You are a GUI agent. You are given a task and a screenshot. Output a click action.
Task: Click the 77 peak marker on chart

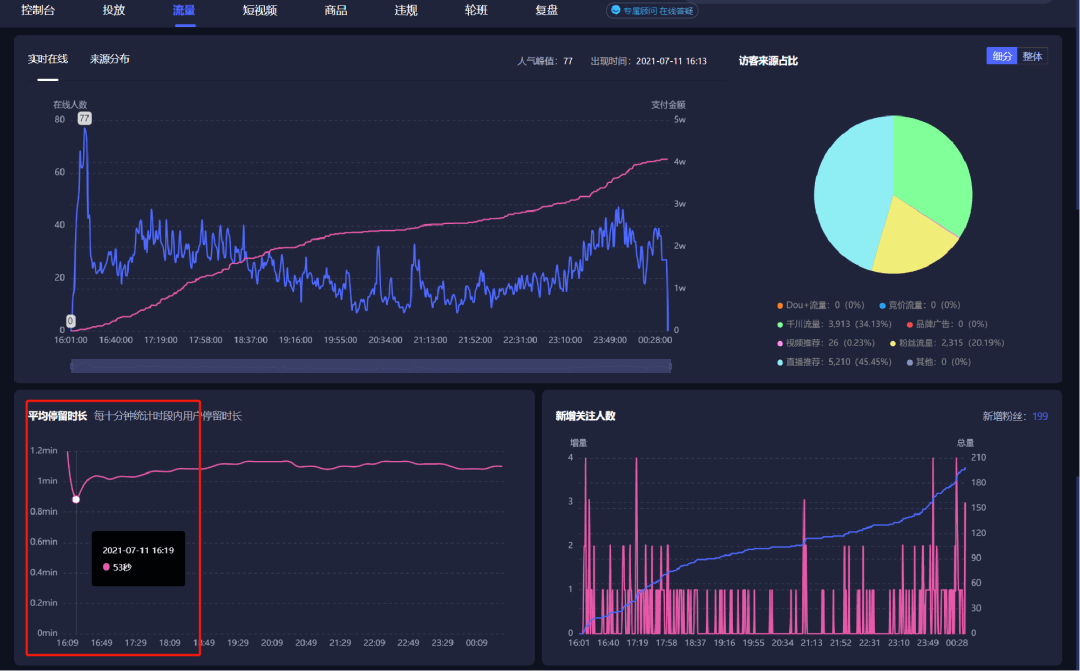pyautogui.click(x=83, y=118)
